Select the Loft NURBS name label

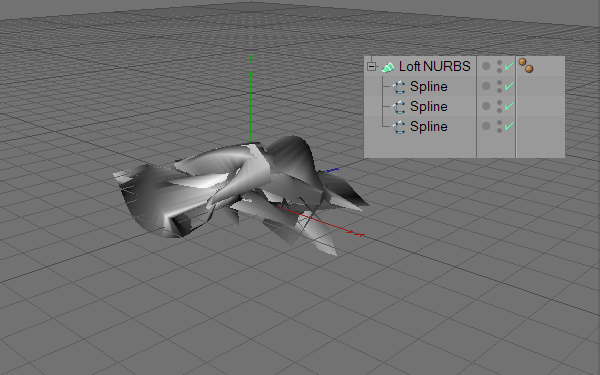coord(435,66)
